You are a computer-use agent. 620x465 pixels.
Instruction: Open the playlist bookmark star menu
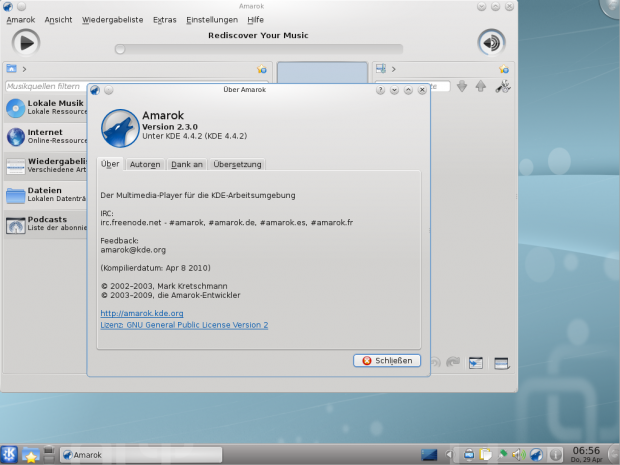[x=504, y=69]
